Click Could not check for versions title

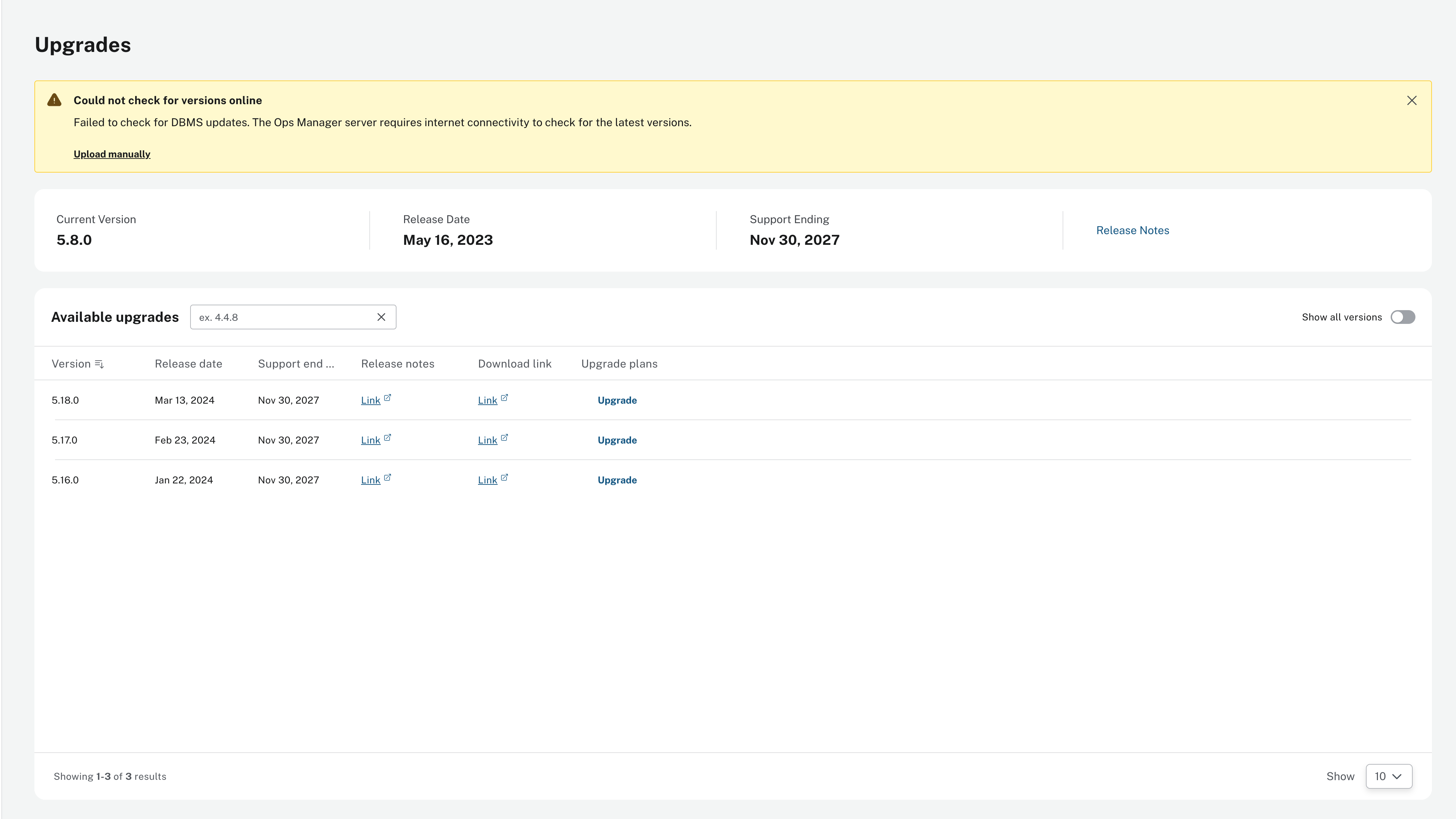[168, 101]
